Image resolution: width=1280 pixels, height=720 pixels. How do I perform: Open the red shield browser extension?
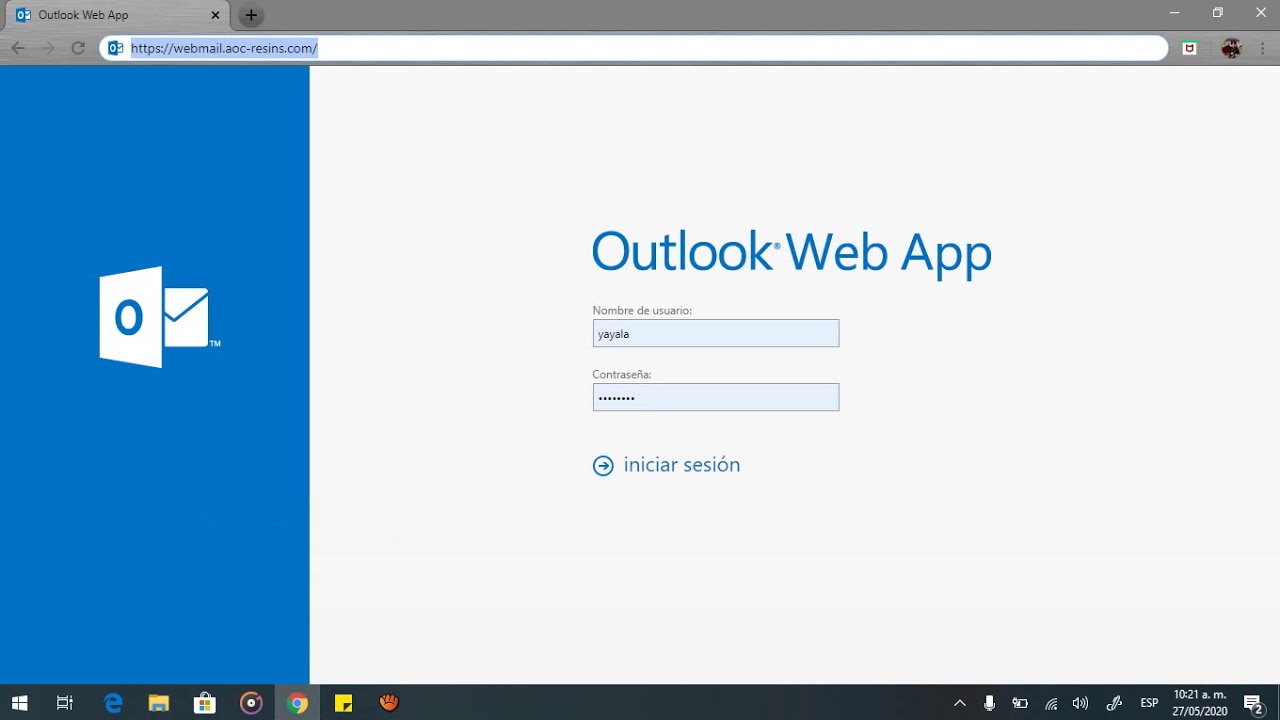tap(1189, 48)
